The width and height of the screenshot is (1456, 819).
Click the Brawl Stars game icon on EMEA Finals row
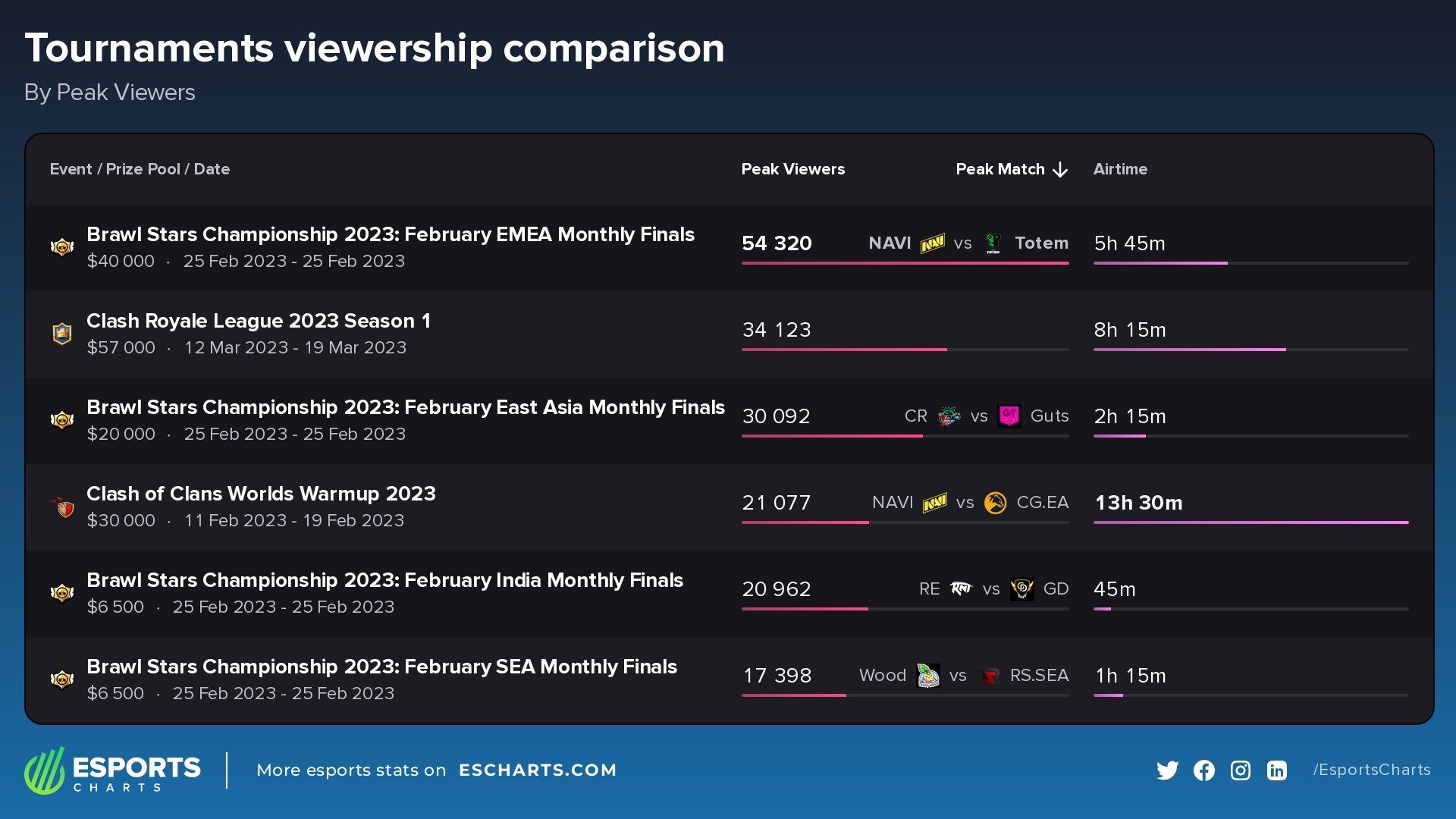(x=61, y=246)
